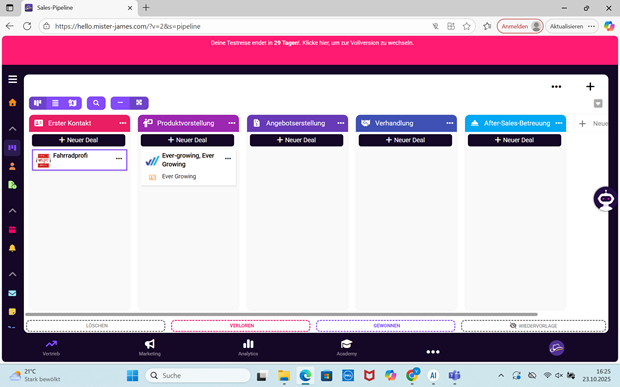
Task: Add a new pipeline stage column
Action: [592, 124]
